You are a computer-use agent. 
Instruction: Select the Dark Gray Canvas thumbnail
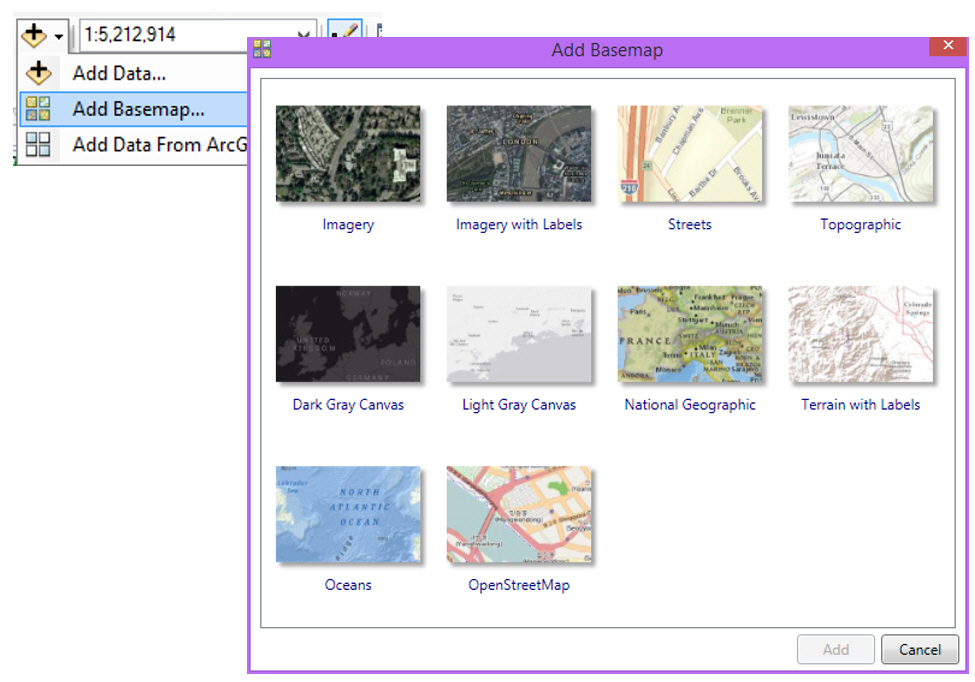tap(348, 334)
